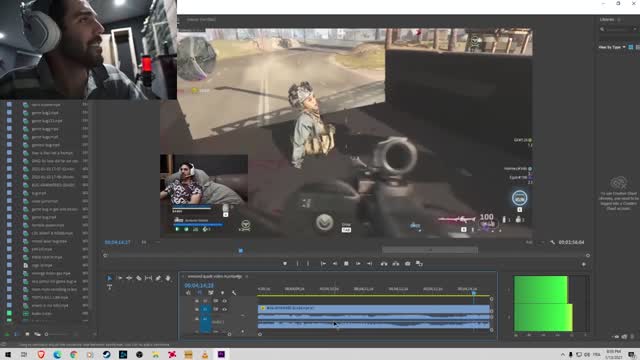Screen dimensions: 640x360
Task: Switch Project panel to Freeform View
Action: [37, 334]
